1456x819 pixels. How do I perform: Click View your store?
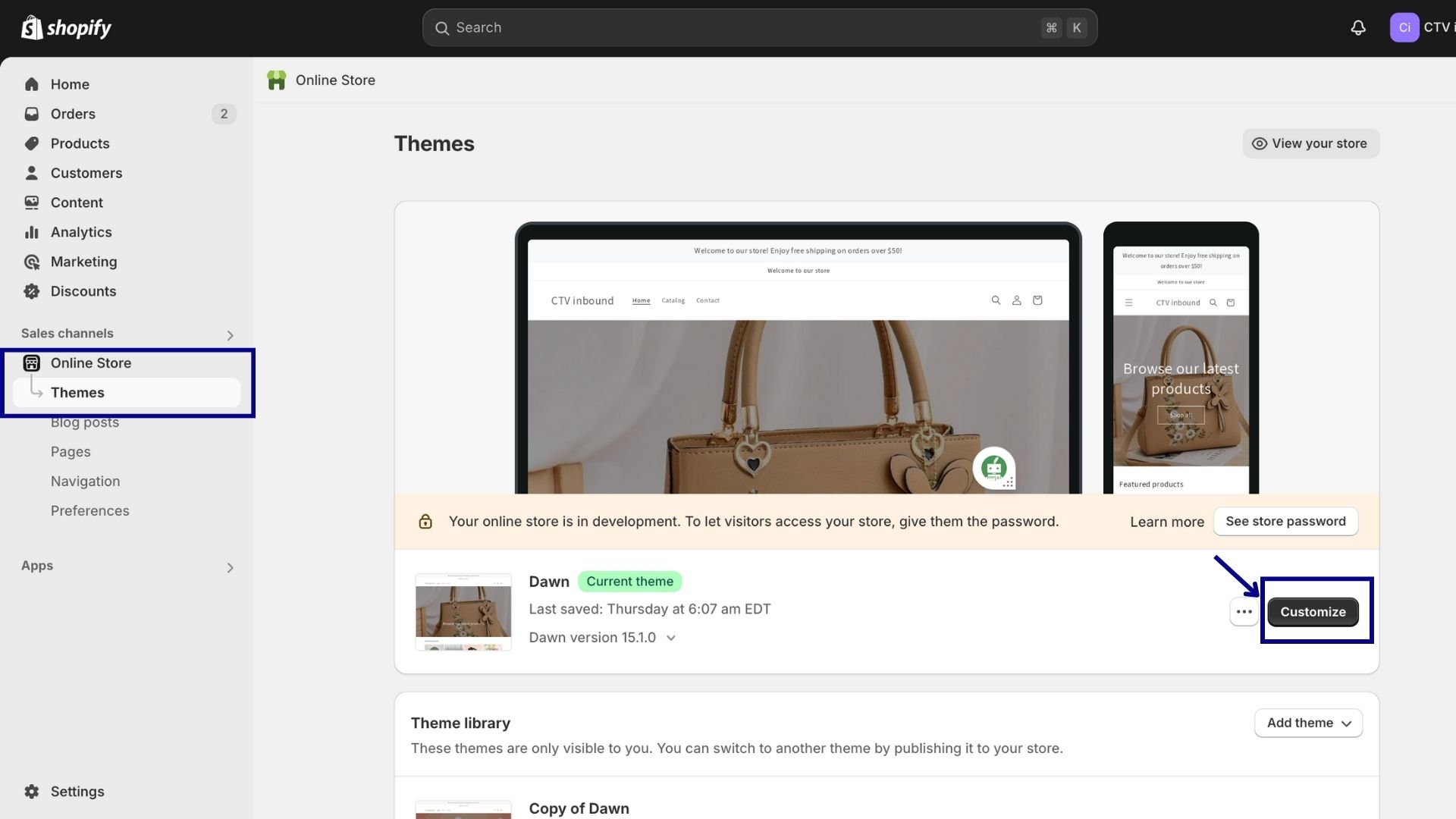point(1310,144)
